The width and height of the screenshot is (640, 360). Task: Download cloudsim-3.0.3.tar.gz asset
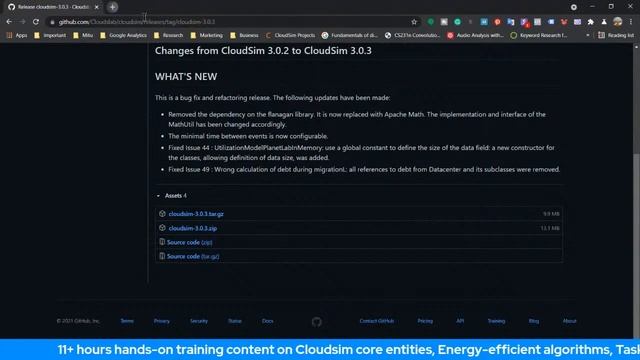196,214
